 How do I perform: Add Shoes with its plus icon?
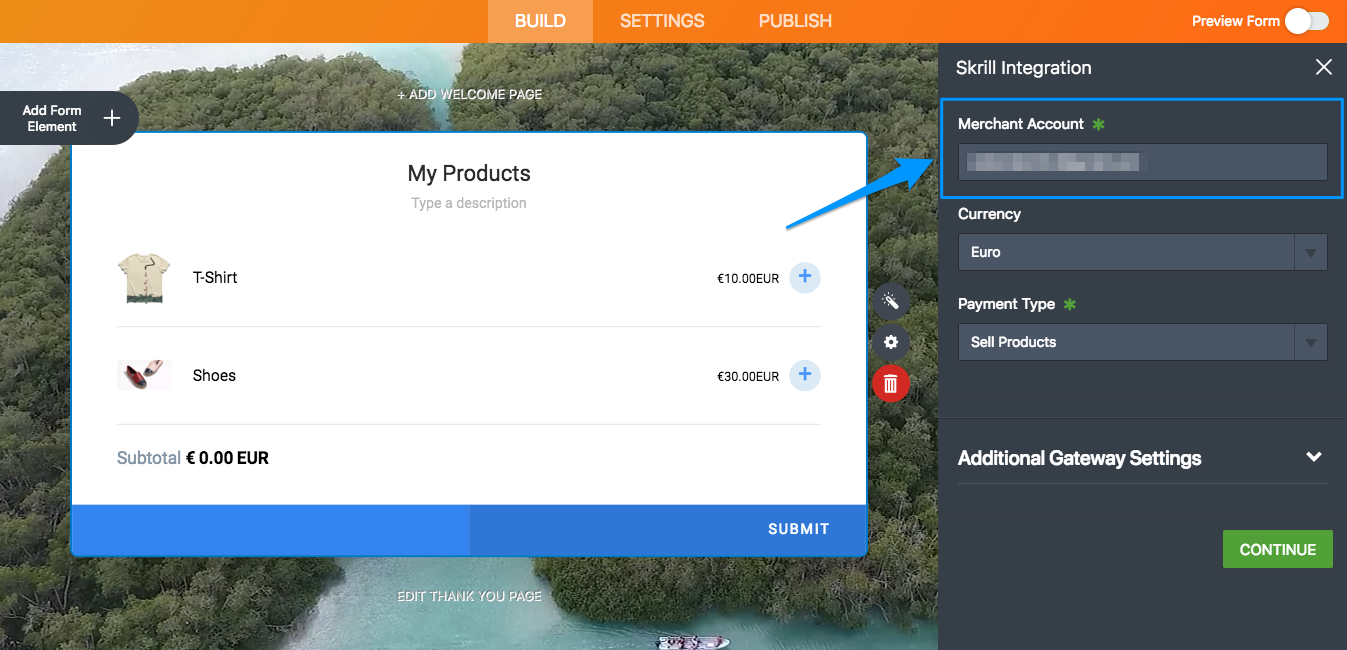pyautogui.click(x=805, y=375)
